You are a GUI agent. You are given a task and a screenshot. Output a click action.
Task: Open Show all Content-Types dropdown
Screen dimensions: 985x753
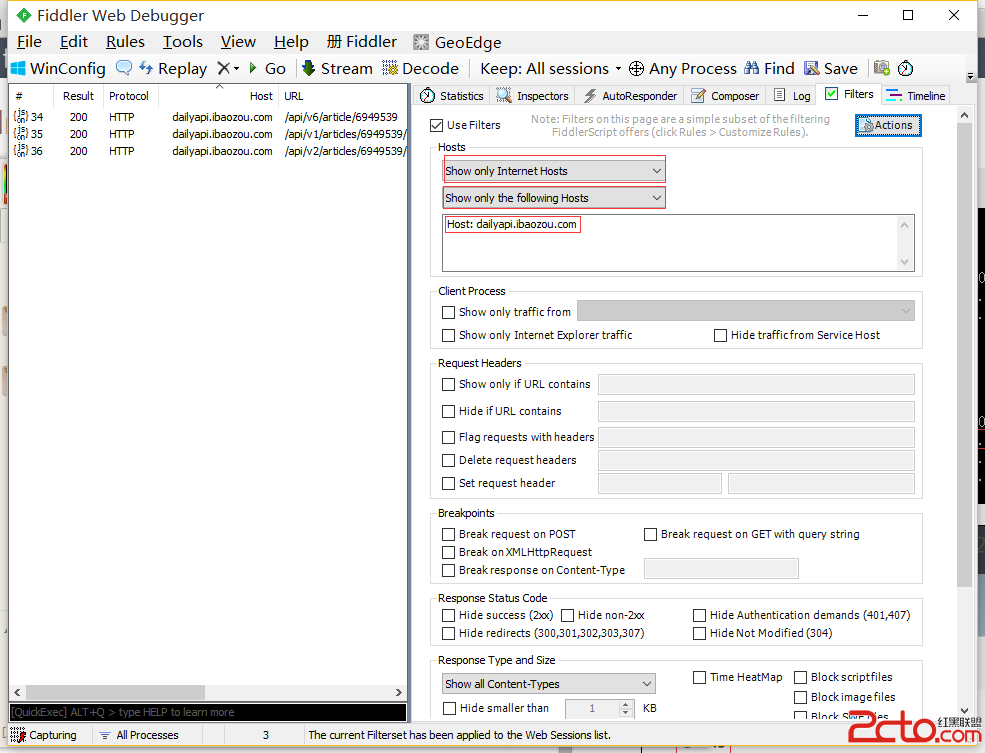(x=548, y=684)
